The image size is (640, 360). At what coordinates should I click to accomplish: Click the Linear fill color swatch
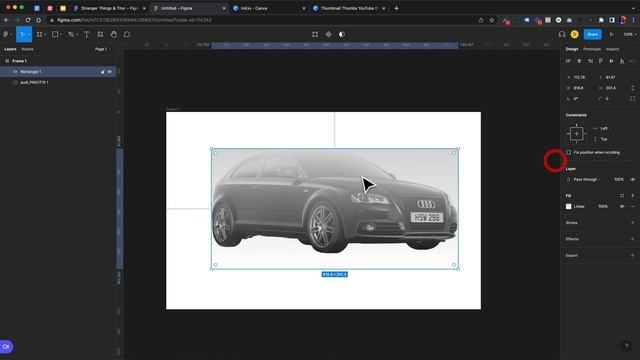pyautogui.click(x=569, y=207)
